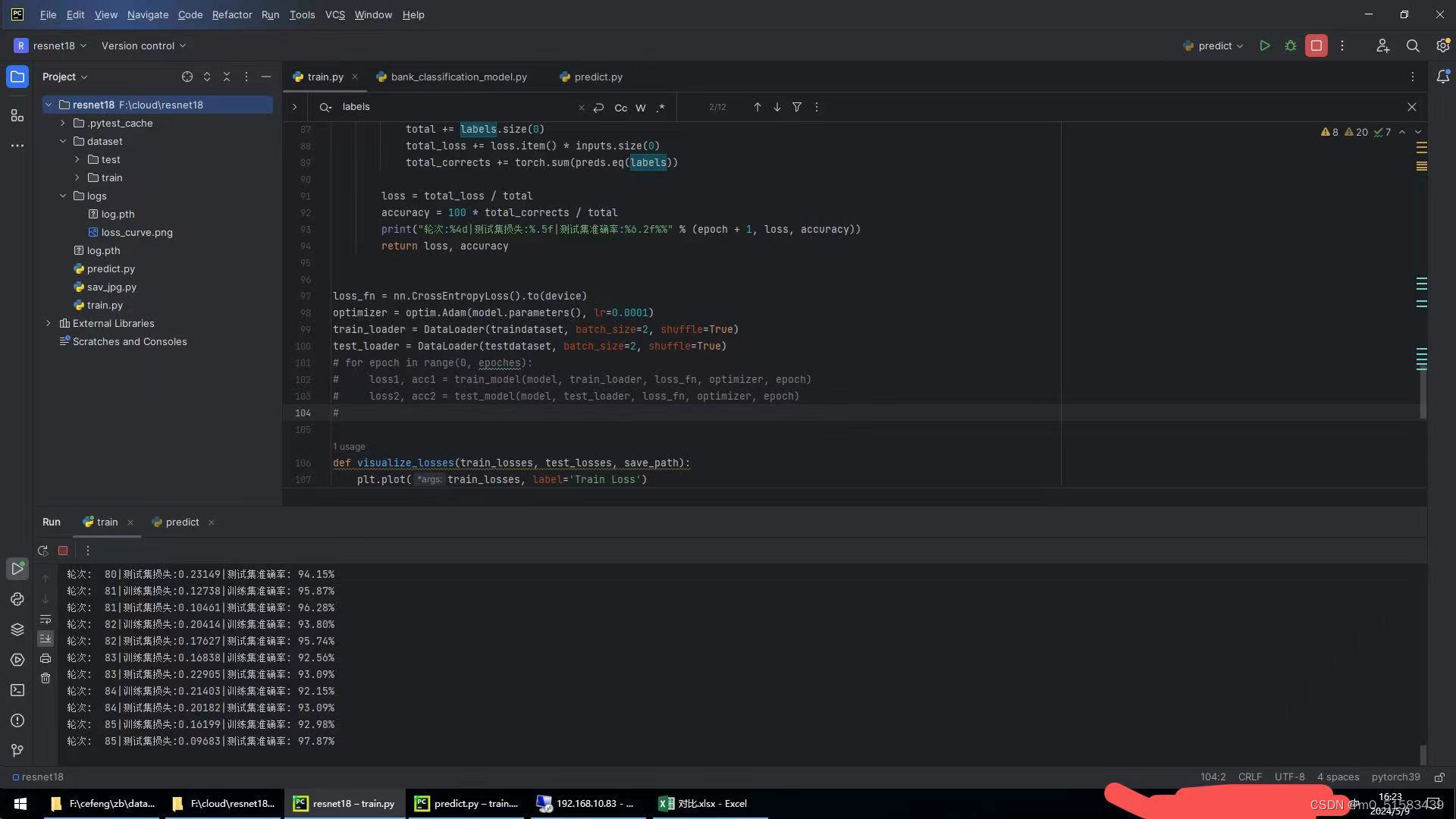Expand the test folder

(77, 159)
